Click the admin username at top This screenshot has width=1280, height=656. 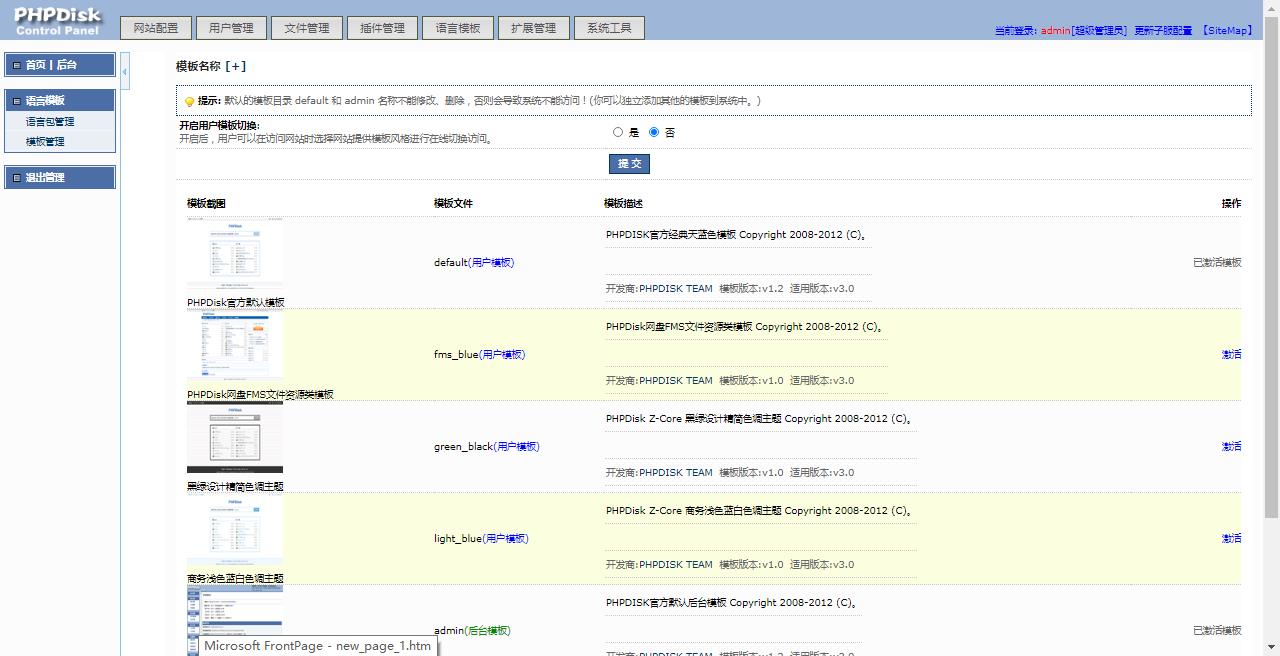click(1055, 31)
